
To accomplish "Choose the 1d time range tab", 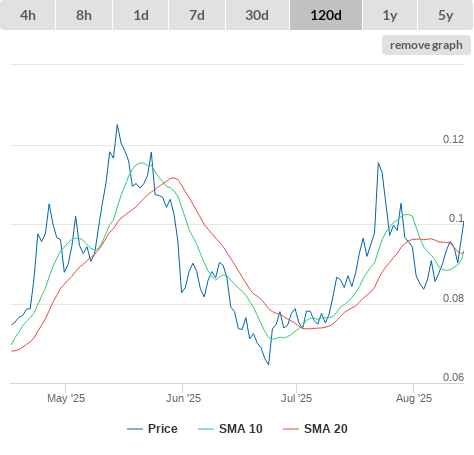I will click(141, 15).
